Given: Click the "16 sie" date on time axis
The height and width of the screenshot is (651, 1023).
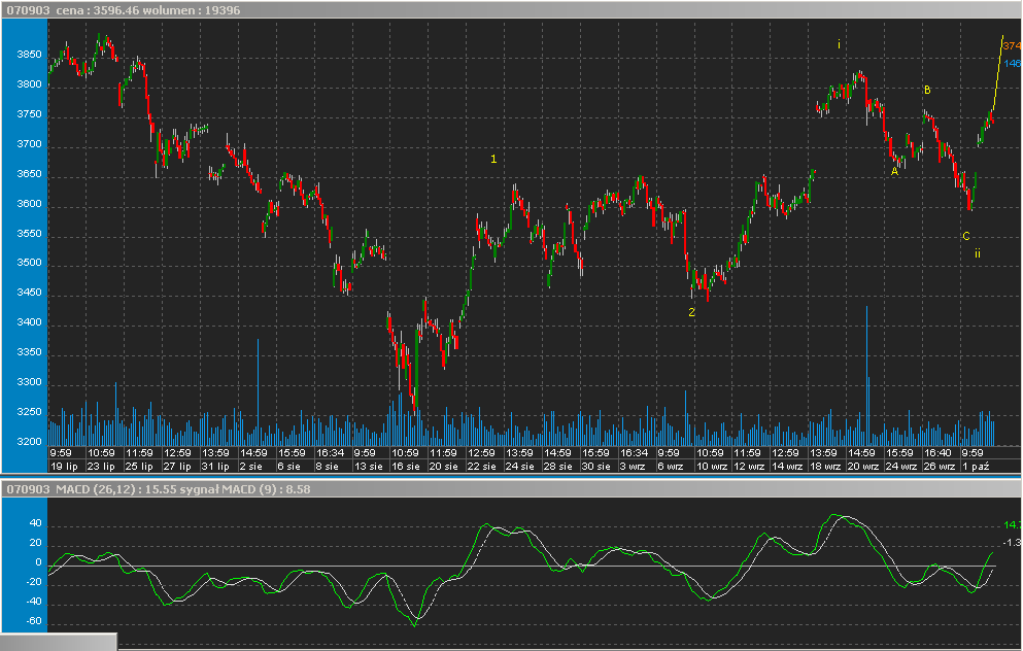Looking at the screenshot, I should coord(404,466).
